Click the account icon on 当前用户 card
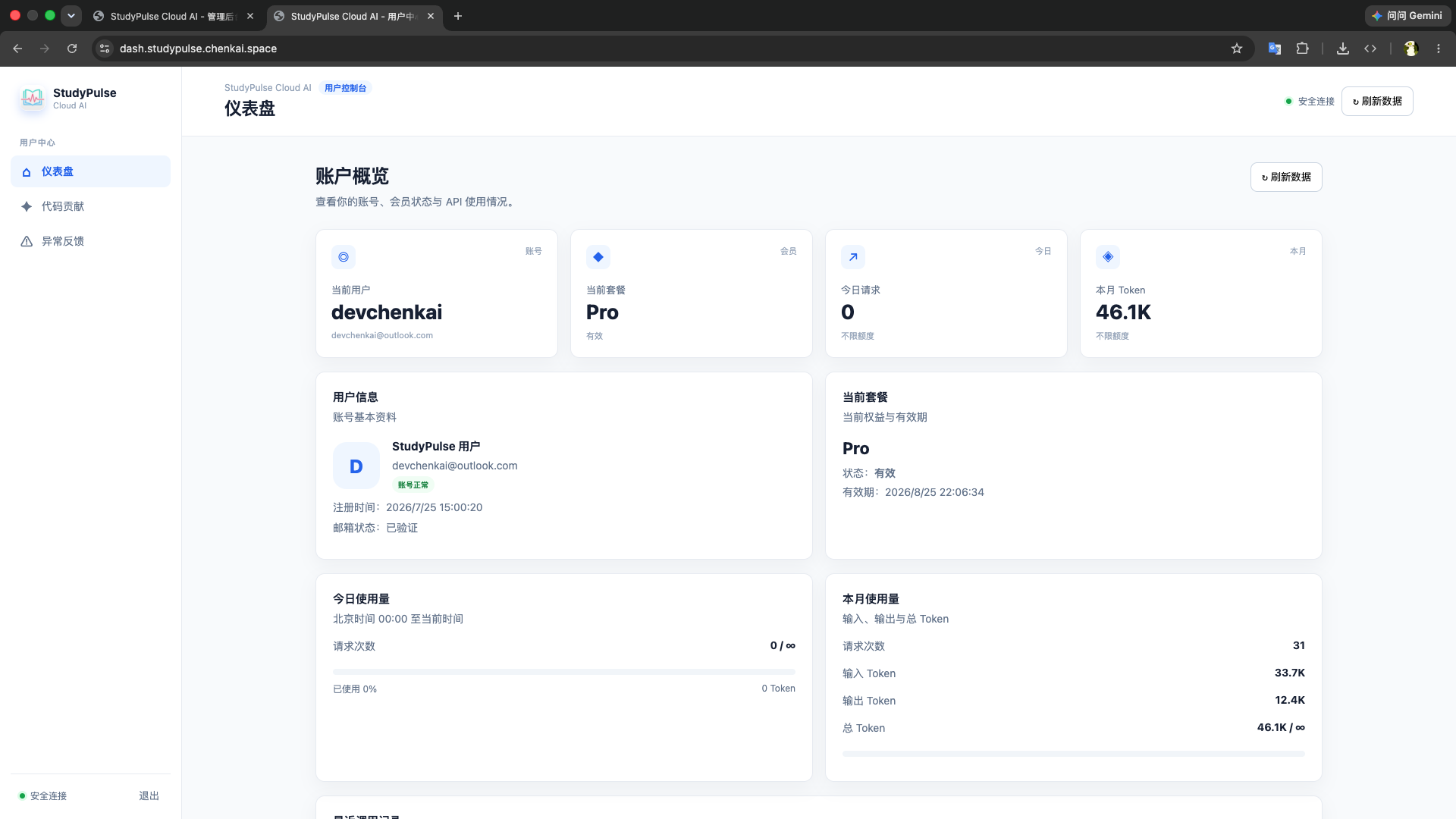 (x=344, y=257)
